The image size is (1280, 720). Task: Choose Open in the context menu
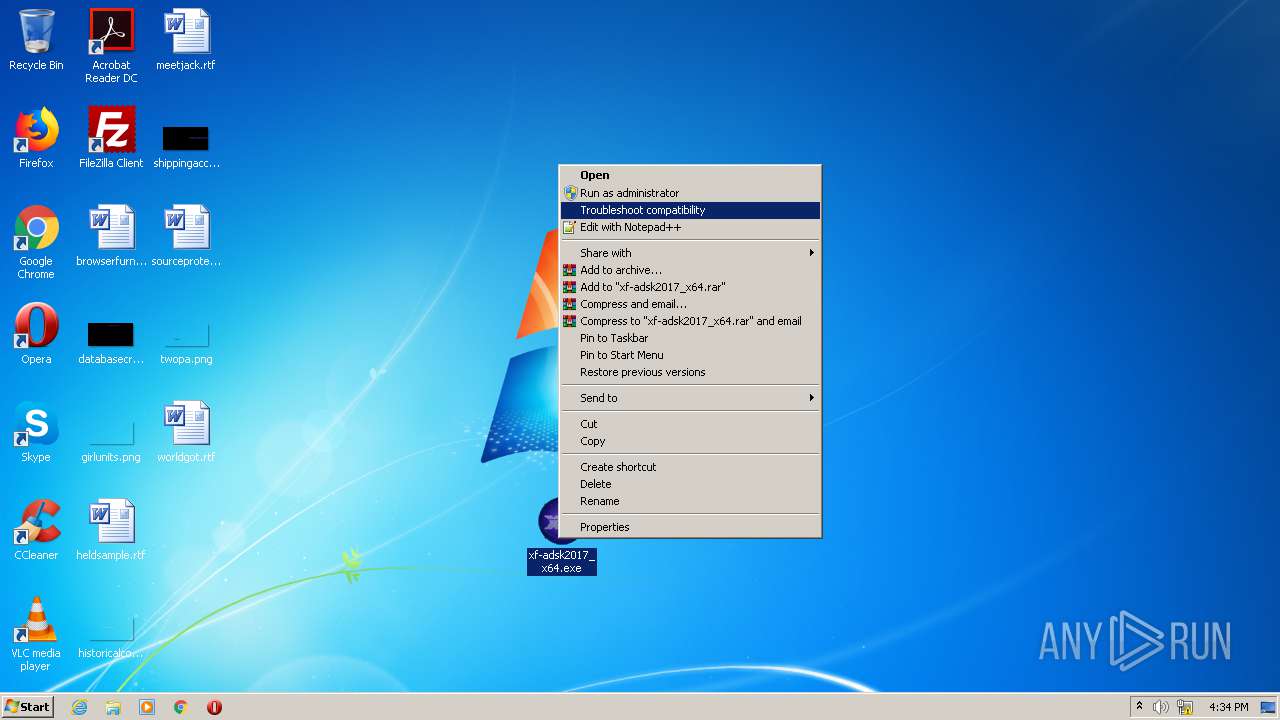click(691, 175)
